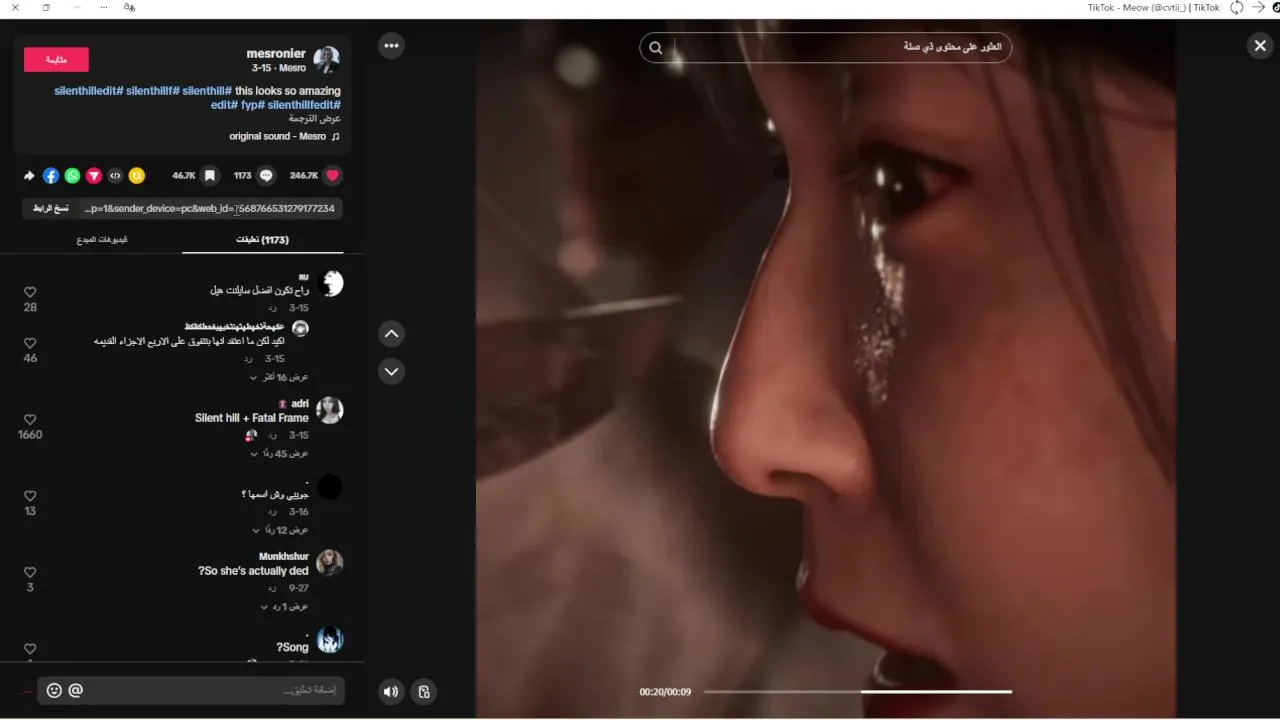This screenshot has width=1280, height=720.
Task: Expand the 16 more replies
Action: click(279, 377)
